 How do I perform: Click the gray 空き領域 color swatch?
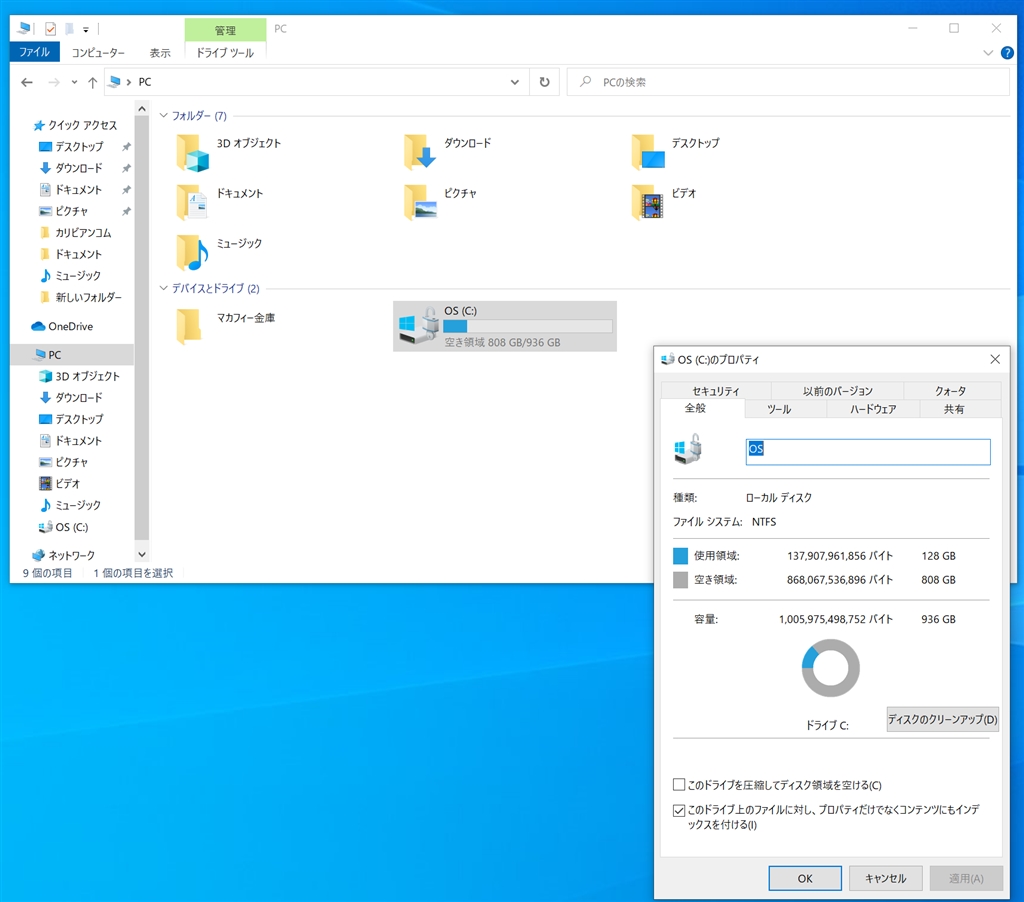click(680, 580)
